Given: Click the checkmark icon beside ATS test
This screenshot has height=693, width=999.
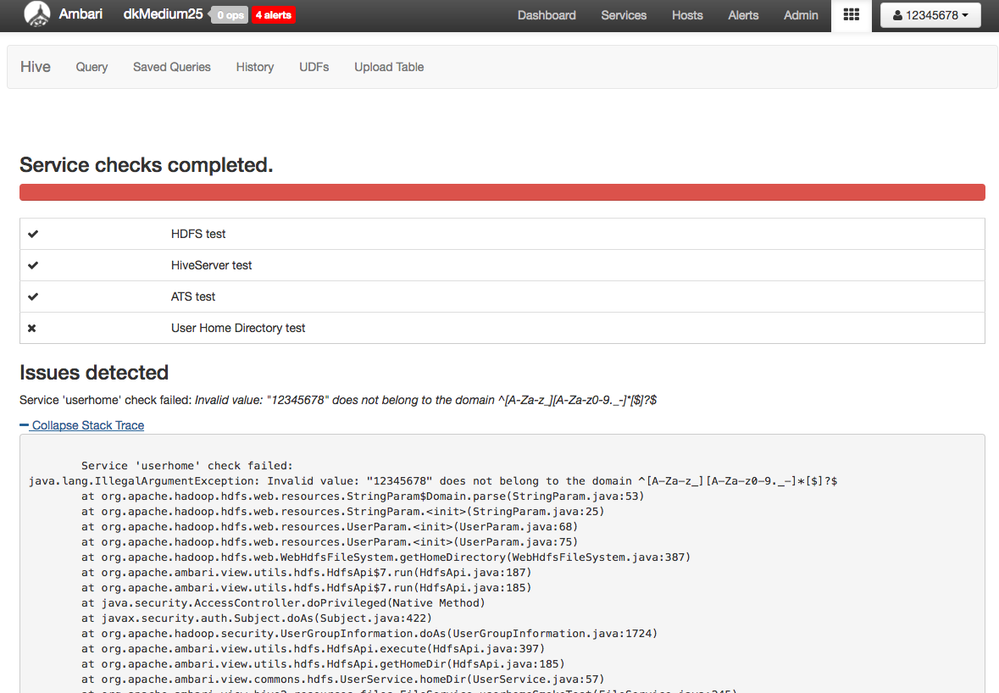Looking at the screenshot, I should (33, 296).
